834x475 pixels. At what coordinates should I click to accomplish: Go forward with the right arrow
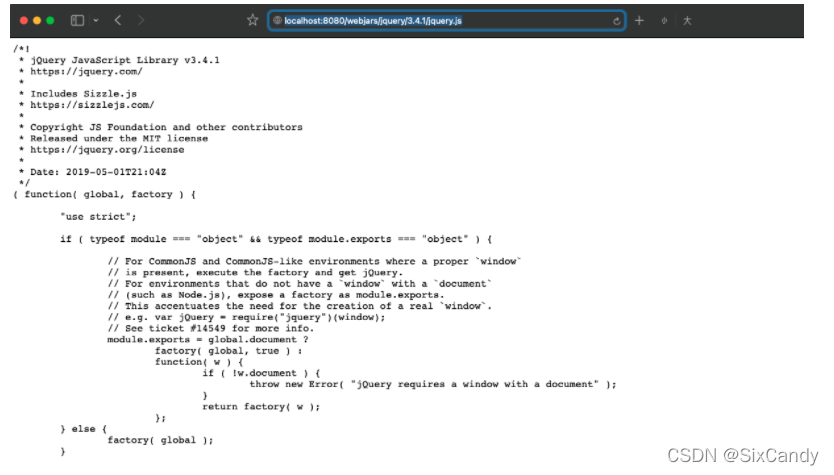(141, 20)
